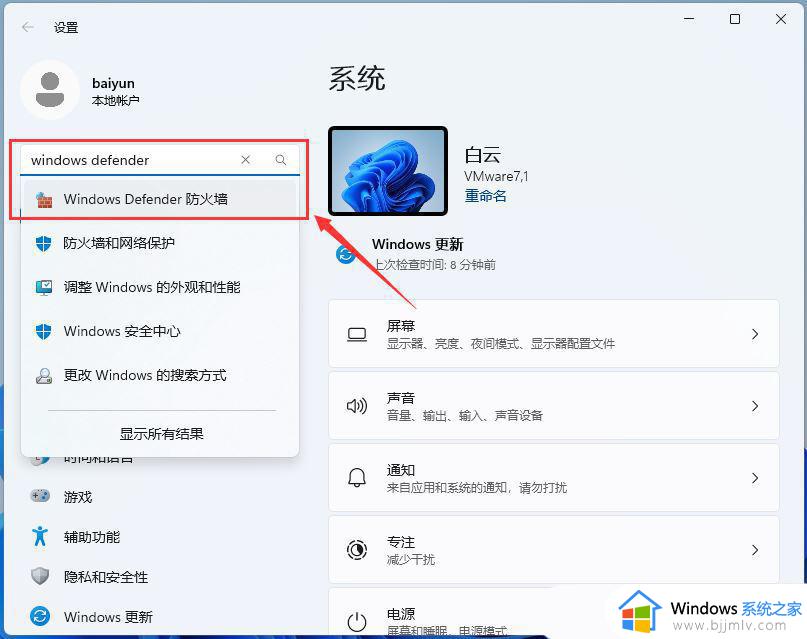Expand the 通知 settings chevron
This screenshot has height=639, width=807.
(755, 478)
